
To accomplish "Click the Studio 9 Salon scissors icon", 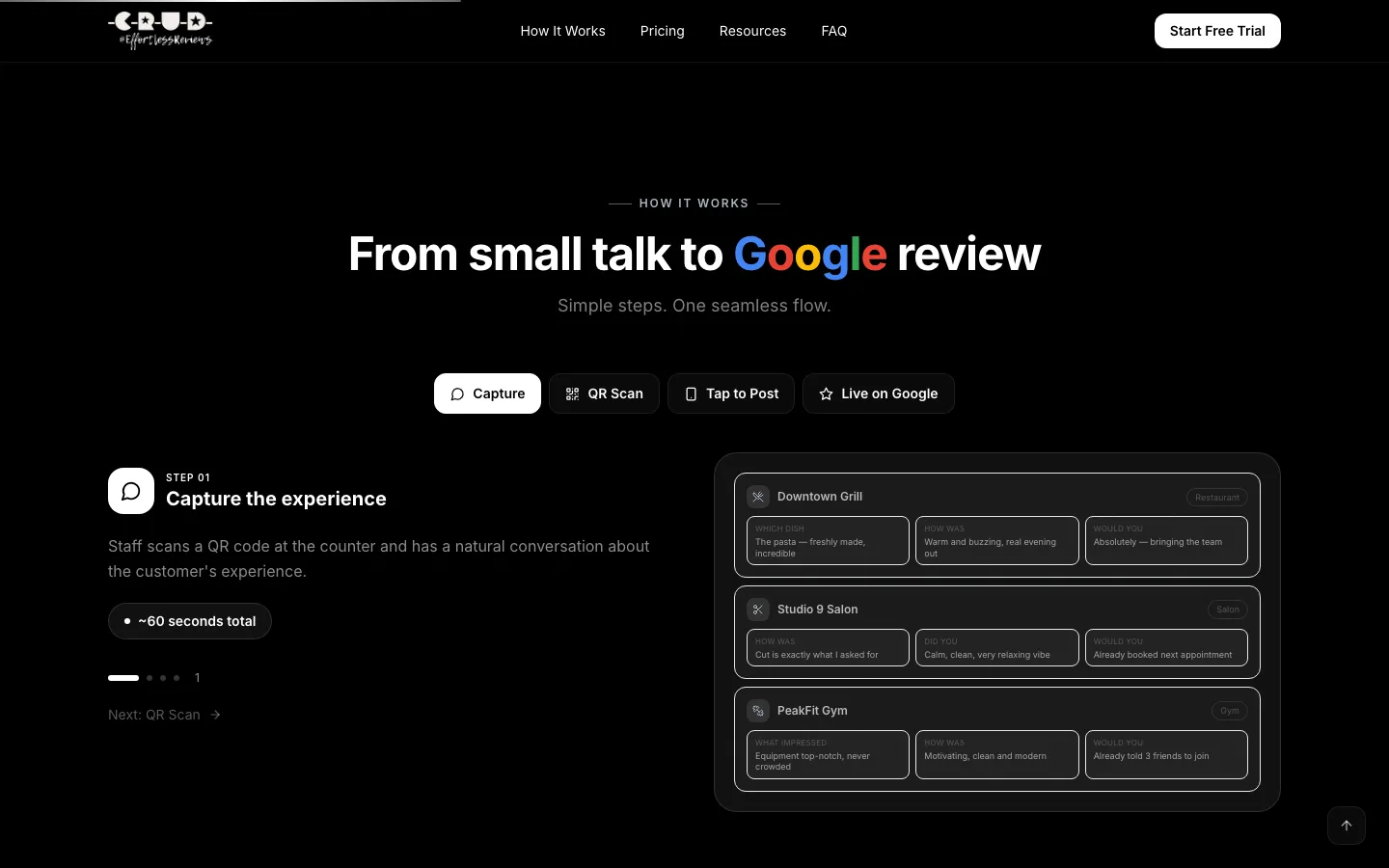I will pos(758,610).
